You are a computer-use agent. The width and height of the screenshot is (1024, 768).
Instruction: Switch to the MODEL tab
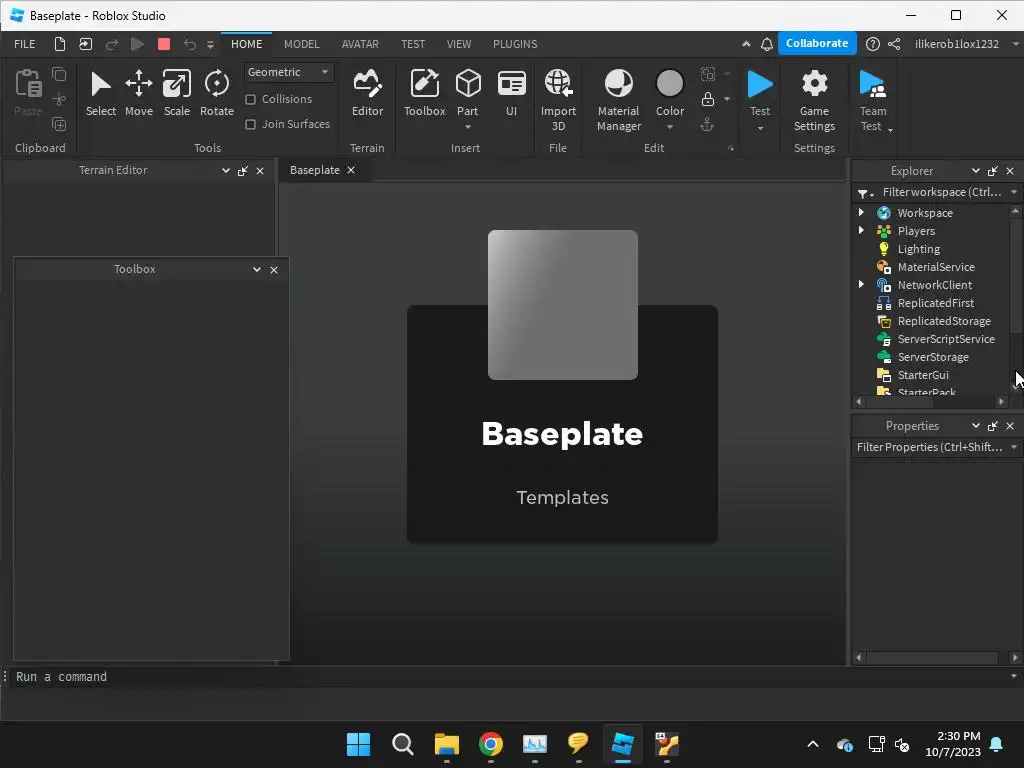tap(302, 44)
